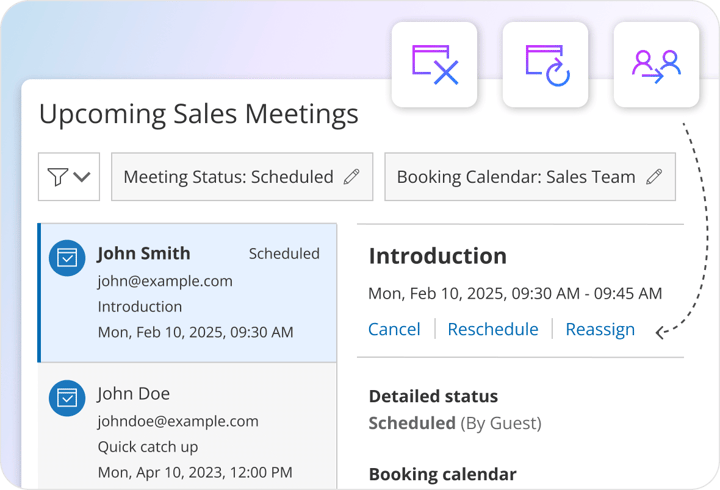Click John Doe's calendar check icon
Screen dimensions: 720x490
click(x=66, y=398)
